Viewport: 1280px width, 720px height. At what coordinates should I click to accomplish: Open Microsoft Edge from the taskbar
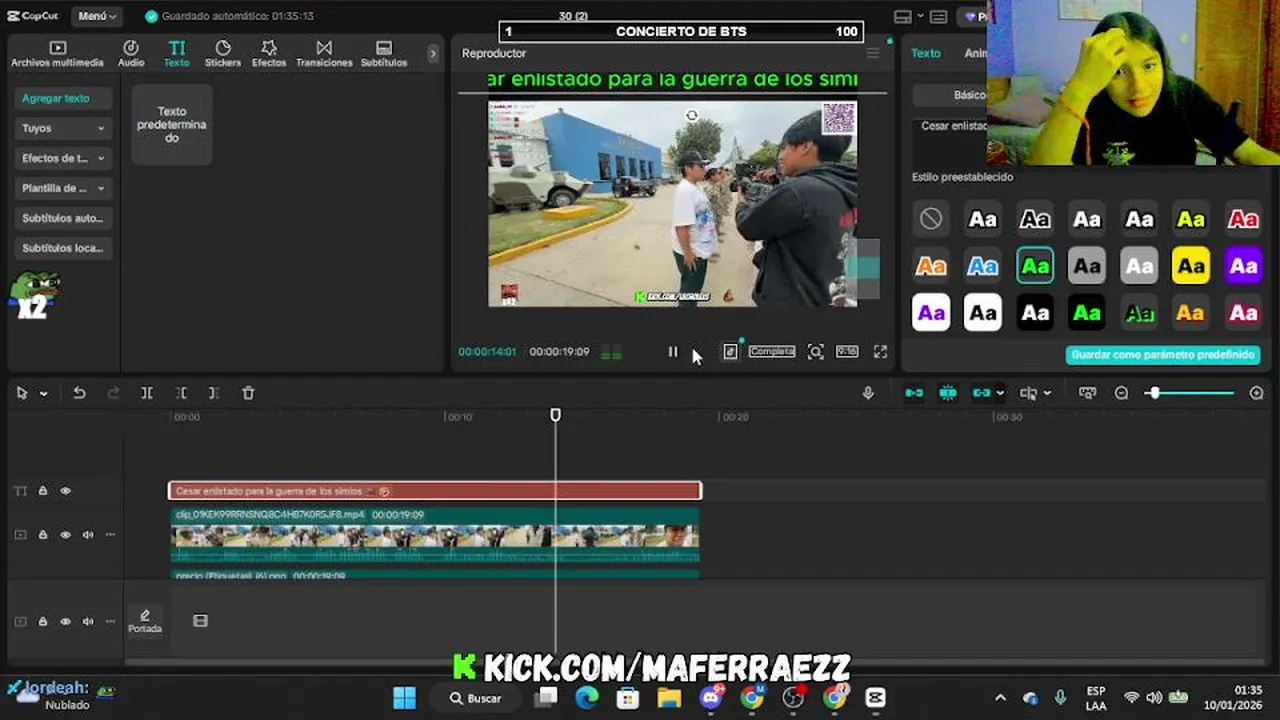click(x=587, y=698)
